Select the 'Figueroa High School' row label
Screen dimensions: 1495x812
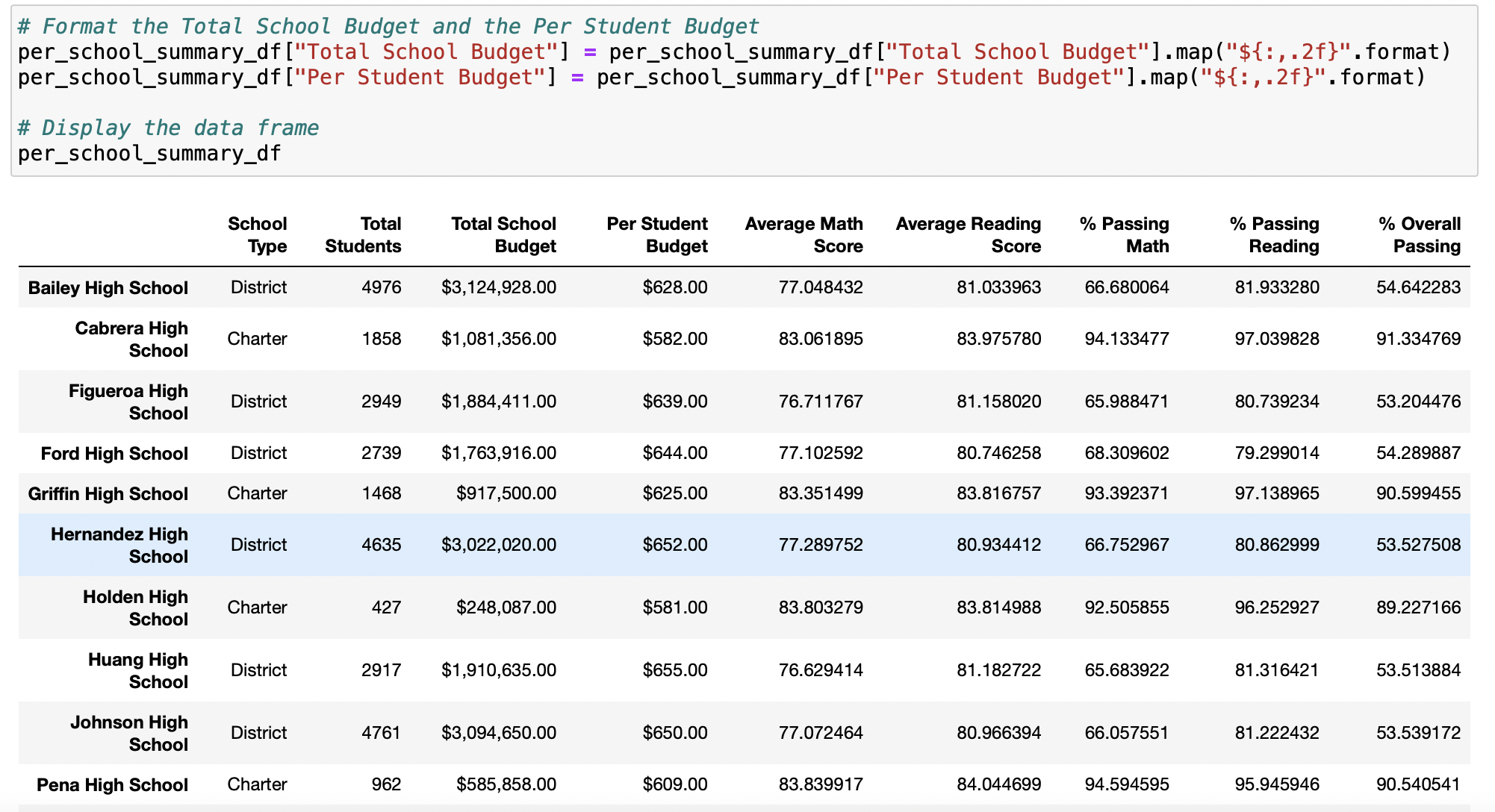[128, 402]
